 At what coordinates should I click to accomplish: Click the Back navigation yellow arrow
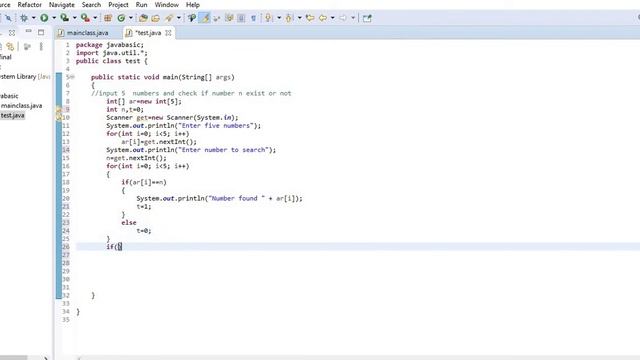(x=323, y=18)
